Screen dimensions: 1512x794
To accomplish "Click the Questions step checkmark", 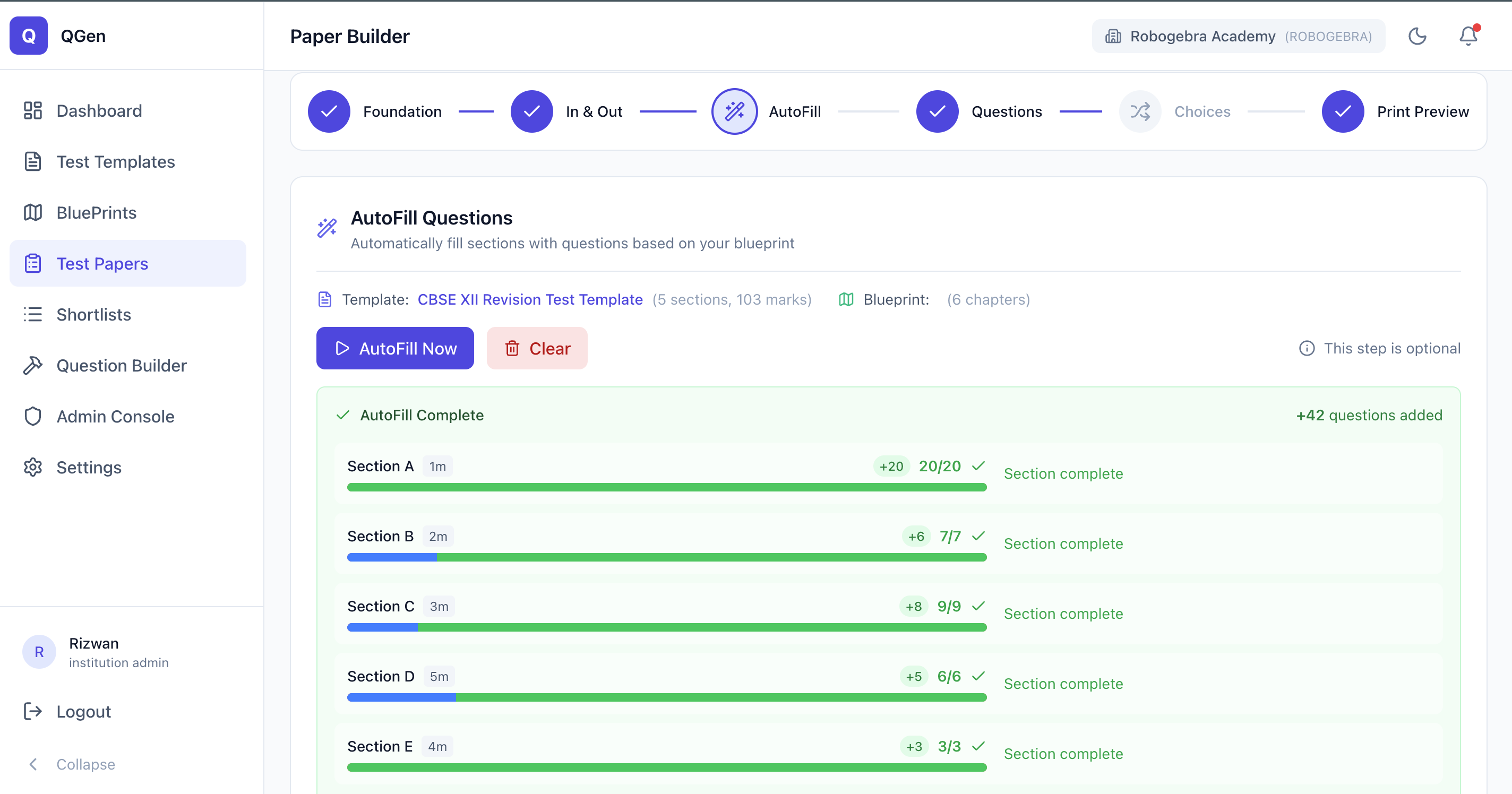I will 937,111.
